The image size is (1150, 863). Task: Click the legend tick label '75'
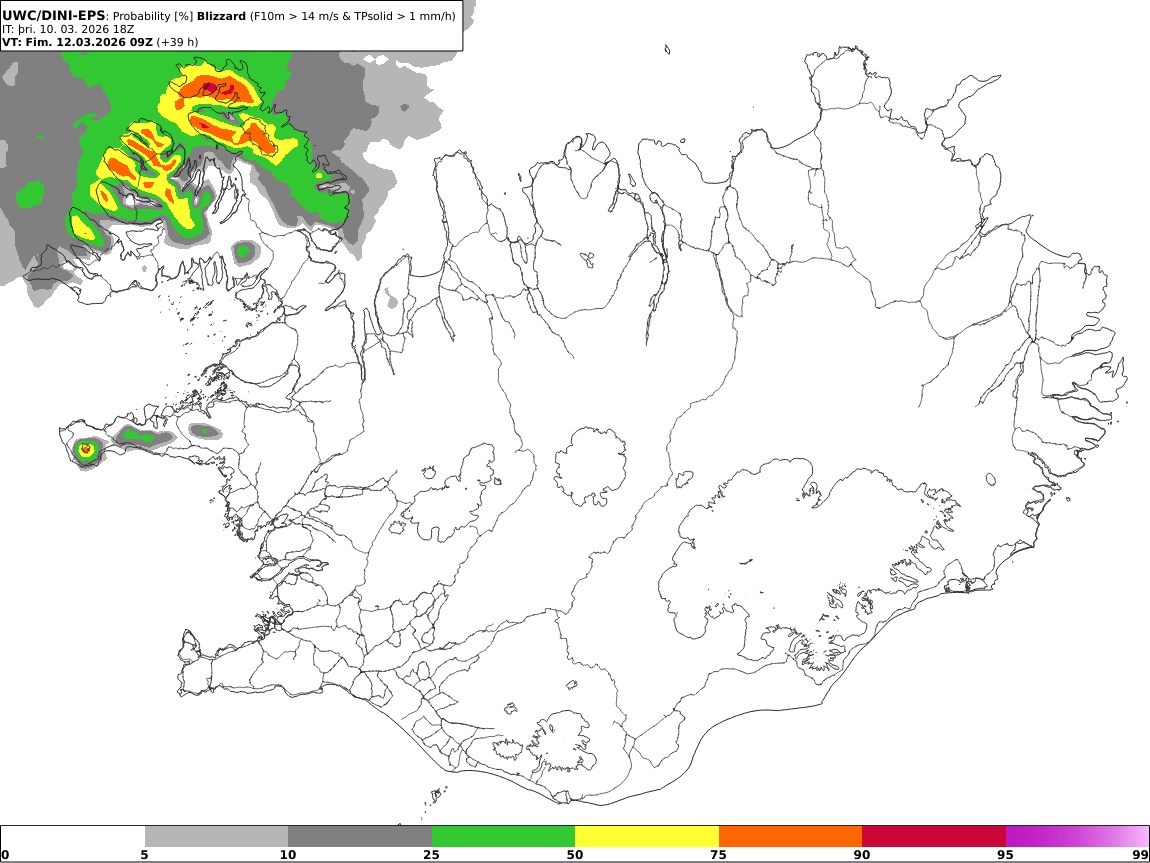coord(719,854)
